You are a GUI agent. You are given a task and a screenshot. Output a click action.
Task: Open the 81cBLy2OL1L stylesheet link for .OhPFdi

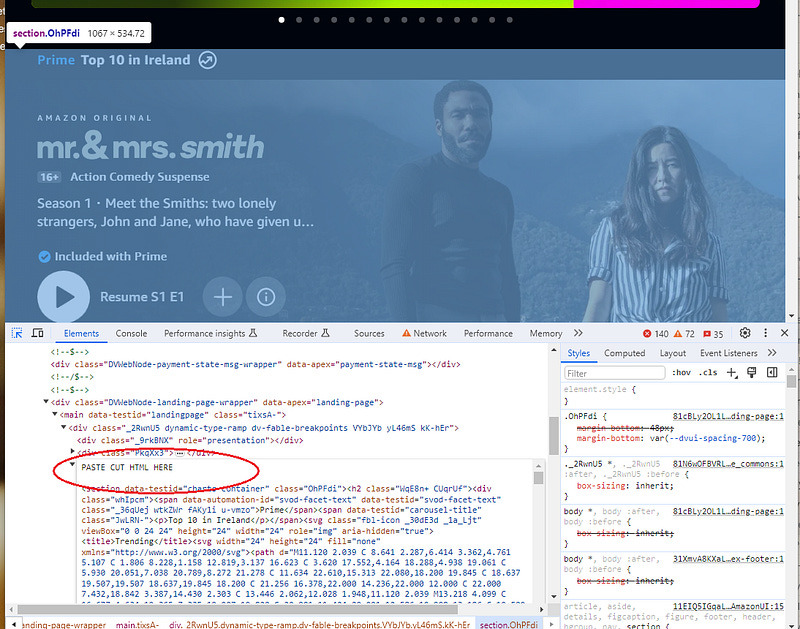(728, 416)
